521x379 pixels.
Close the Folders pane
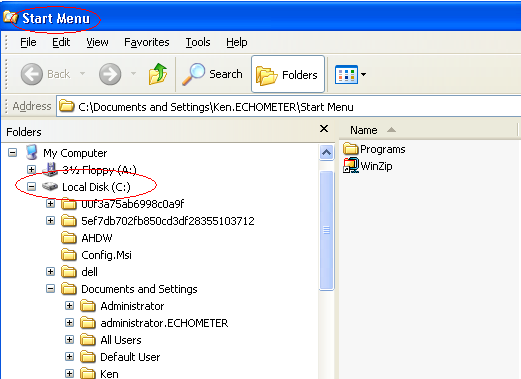click(324, 129)
